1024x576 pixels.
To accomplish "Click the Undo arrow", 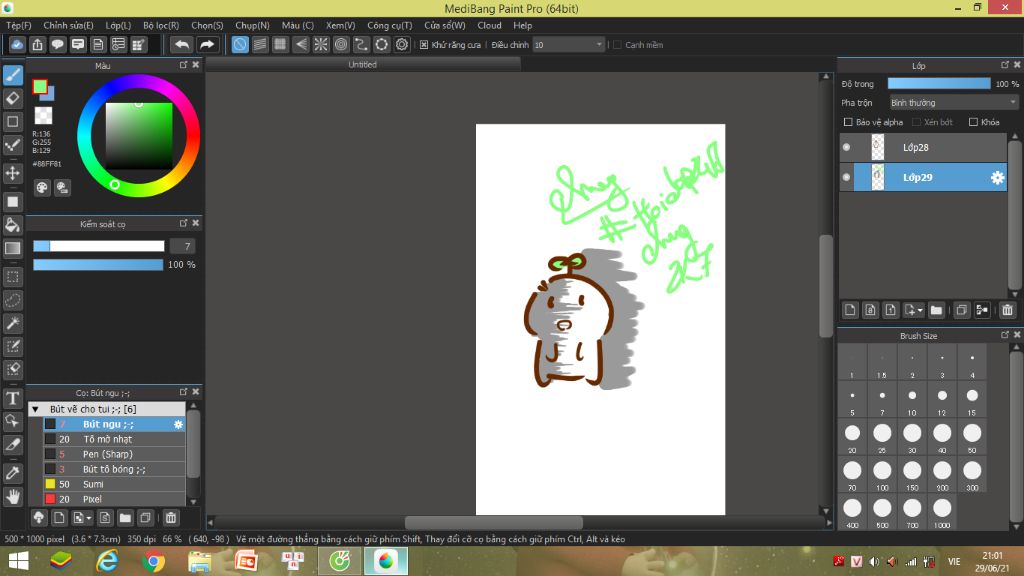I will coord(182,44).
